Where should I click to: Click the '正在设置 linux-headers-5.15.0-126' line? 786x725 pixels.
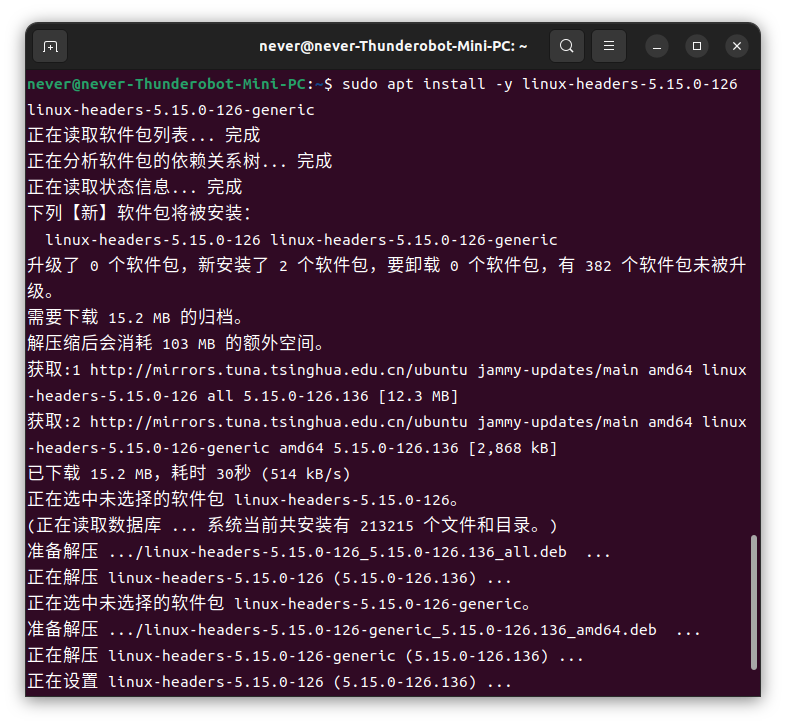pos(269,682)
